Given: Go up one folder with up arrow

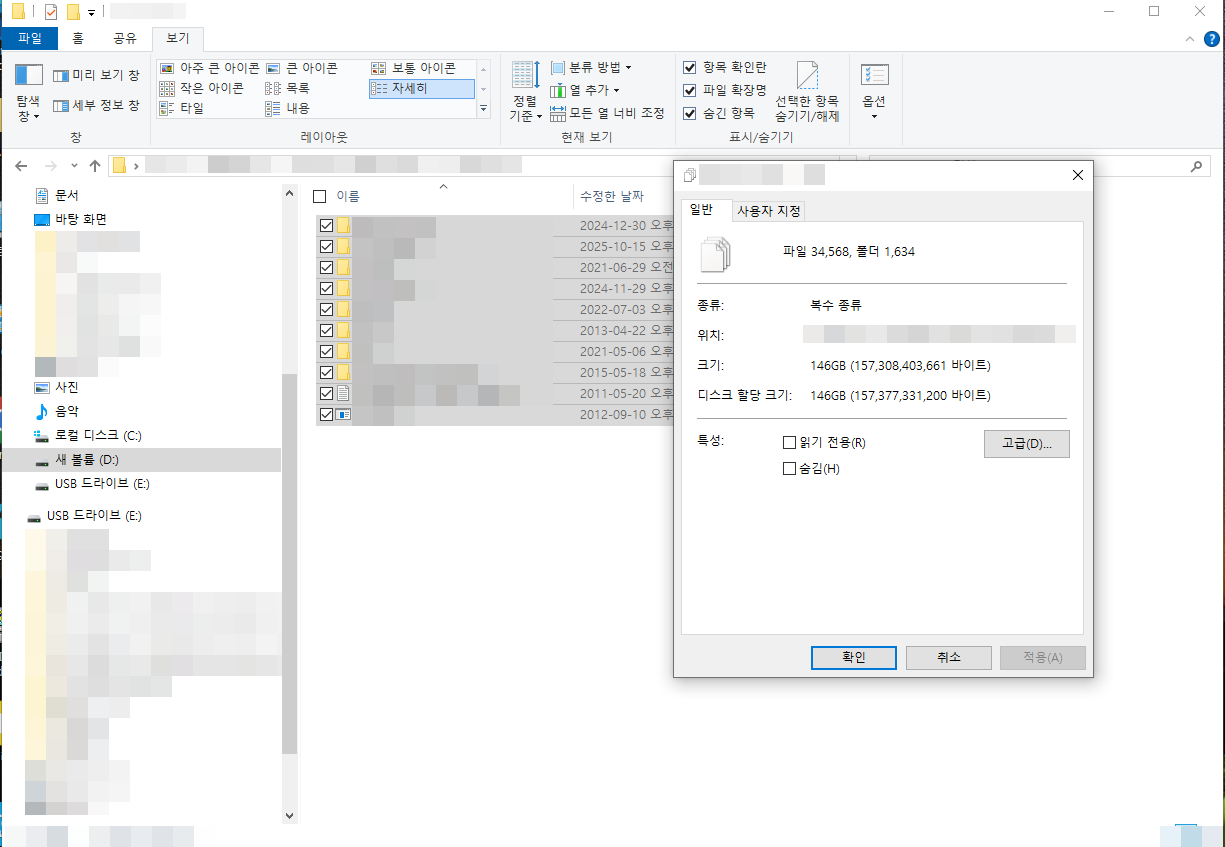Looking at the screenshot, I should (95, 165).
